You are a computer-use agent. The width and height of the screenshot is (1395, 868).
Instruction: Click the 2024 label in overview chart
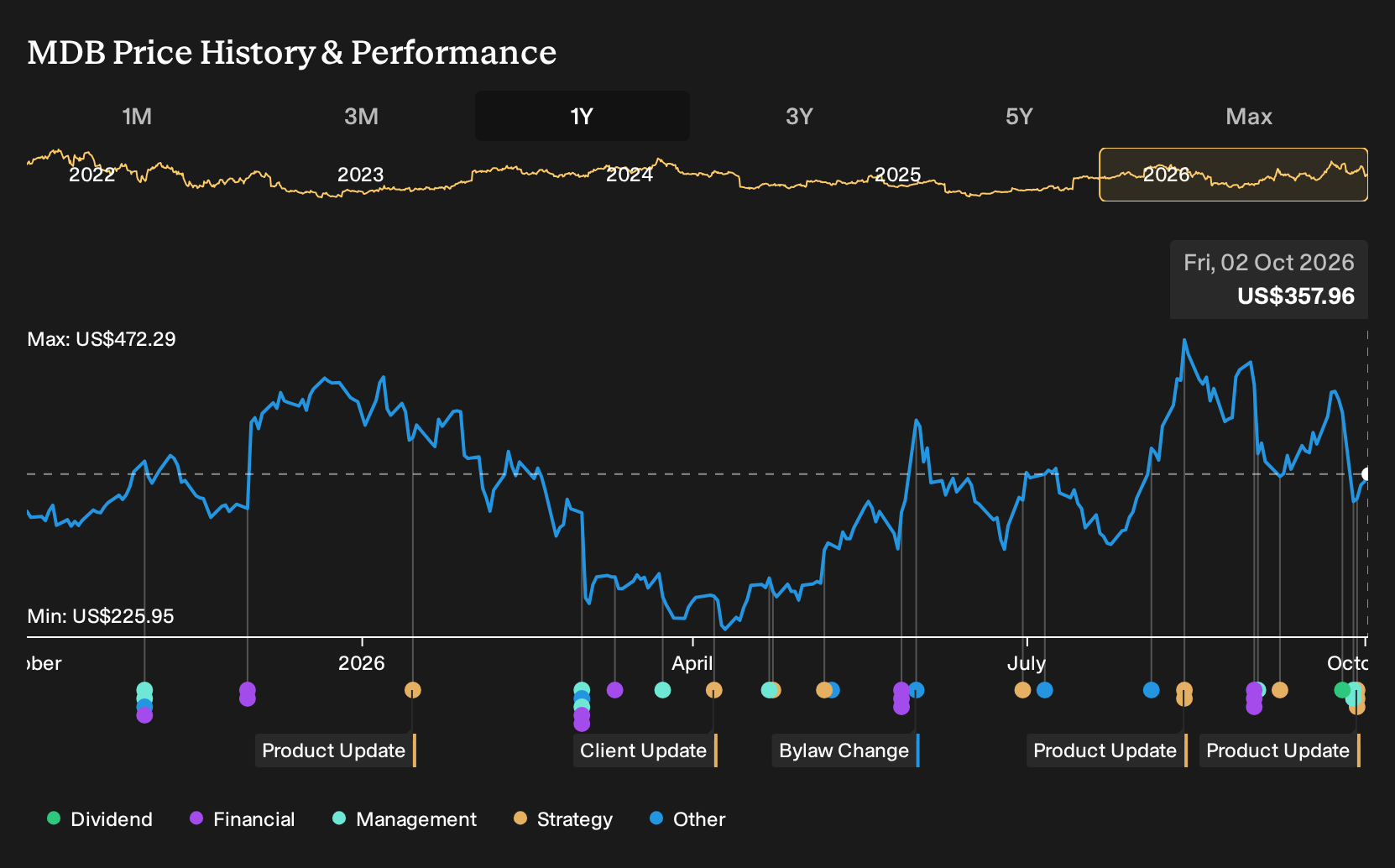(x=630, y=175)
